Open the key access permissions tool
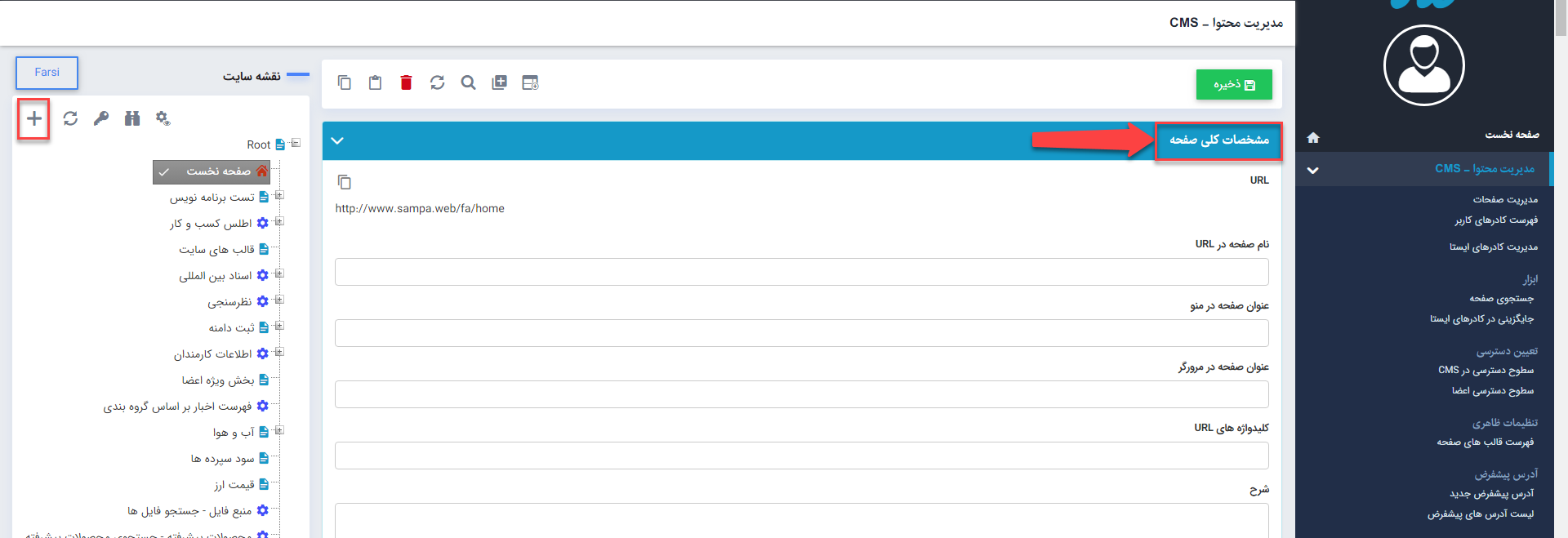The width and height of the screenshot is (1568, 538). coord(101,119)
